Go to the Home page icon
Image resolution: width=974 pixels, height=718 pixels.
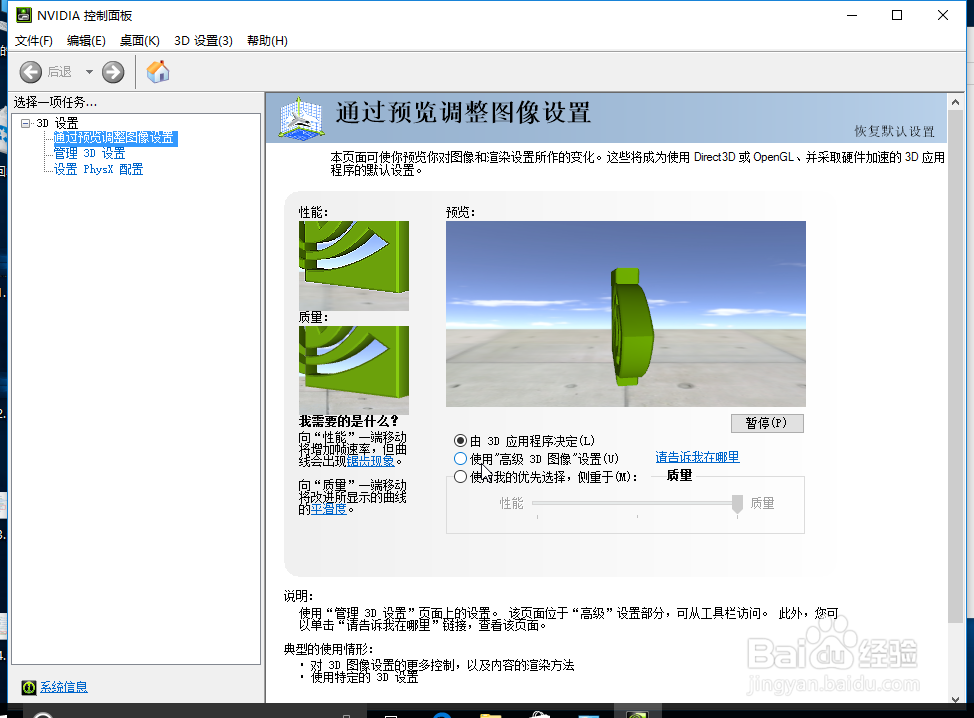click(158, 71)
